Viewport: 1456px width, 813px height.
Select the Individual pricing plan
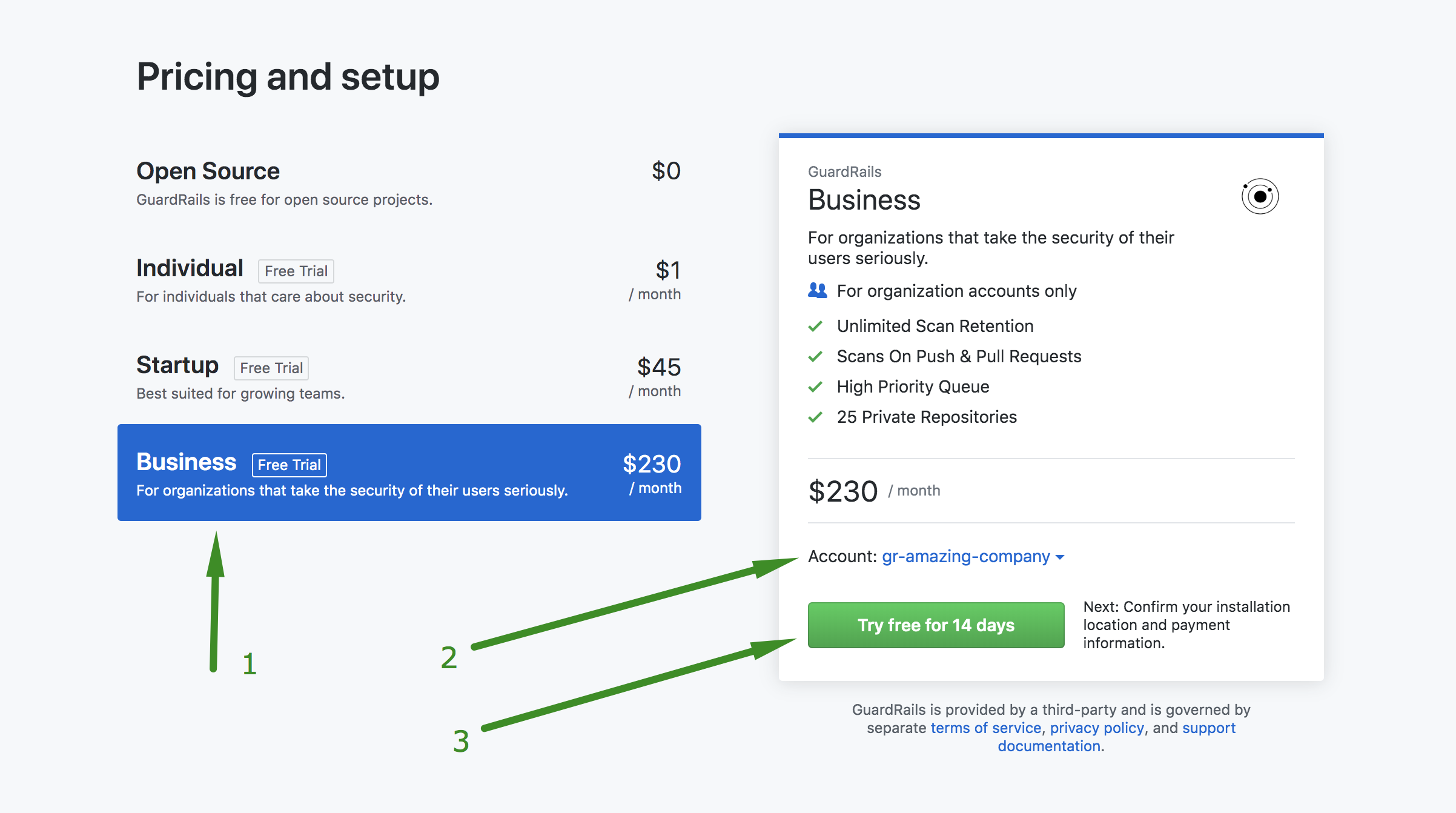[408, 280]
